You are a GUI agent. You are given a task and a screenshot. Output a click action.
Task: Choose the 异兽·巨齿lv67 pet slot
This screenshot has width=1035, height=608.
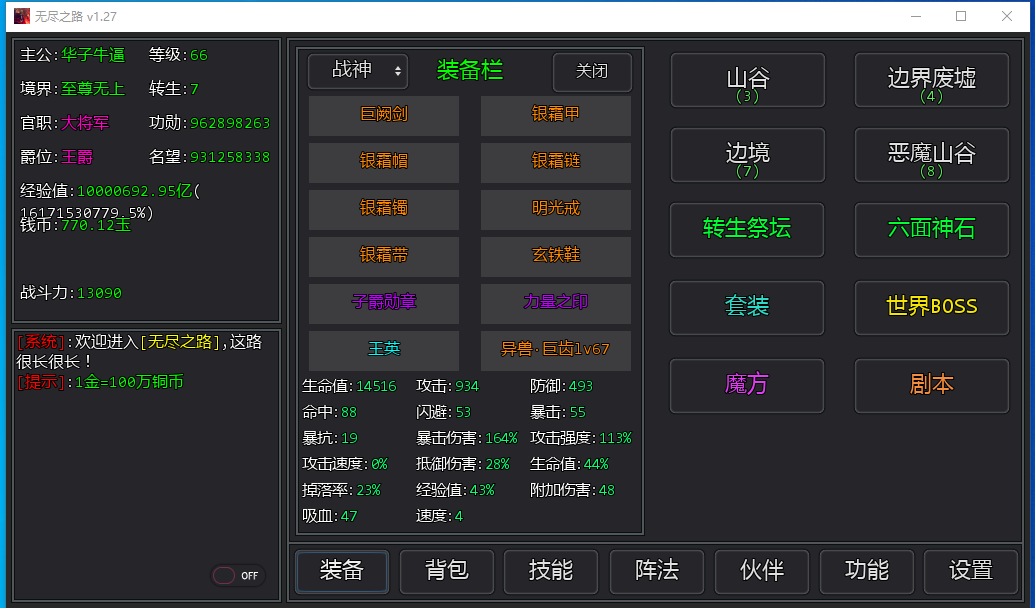(x=556, y=350)
